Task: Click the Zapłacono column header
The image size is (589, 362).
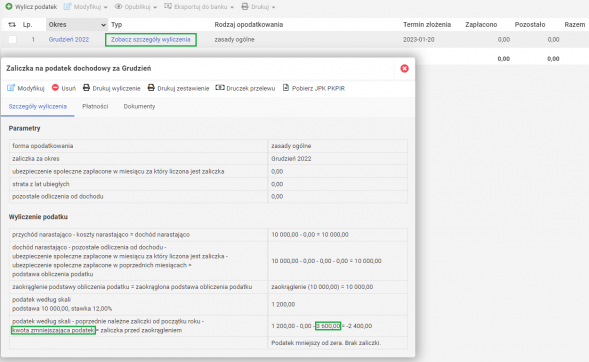Action: (x=481, y=24)
